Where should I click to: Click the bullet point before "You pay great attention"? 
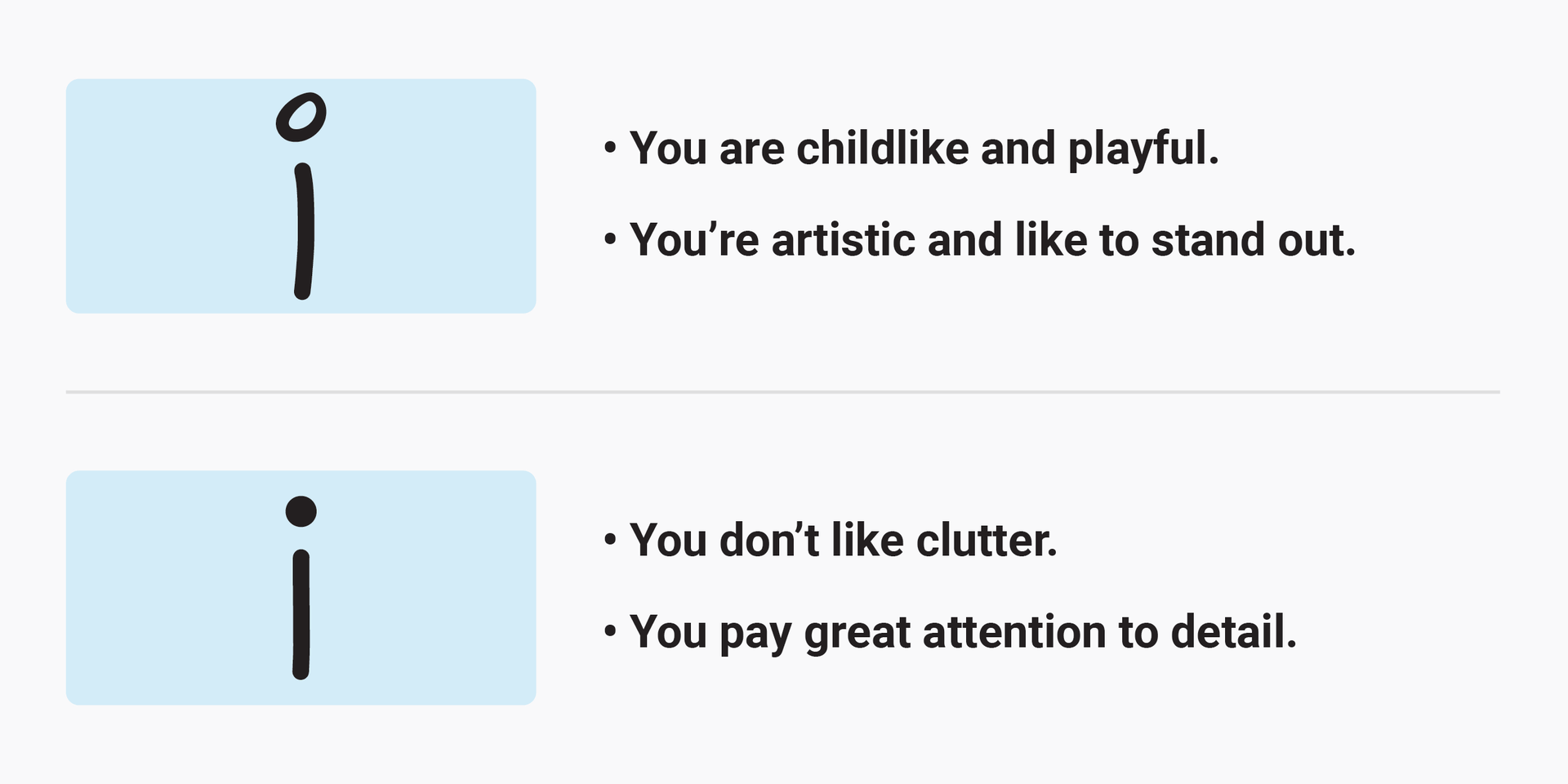610,632
